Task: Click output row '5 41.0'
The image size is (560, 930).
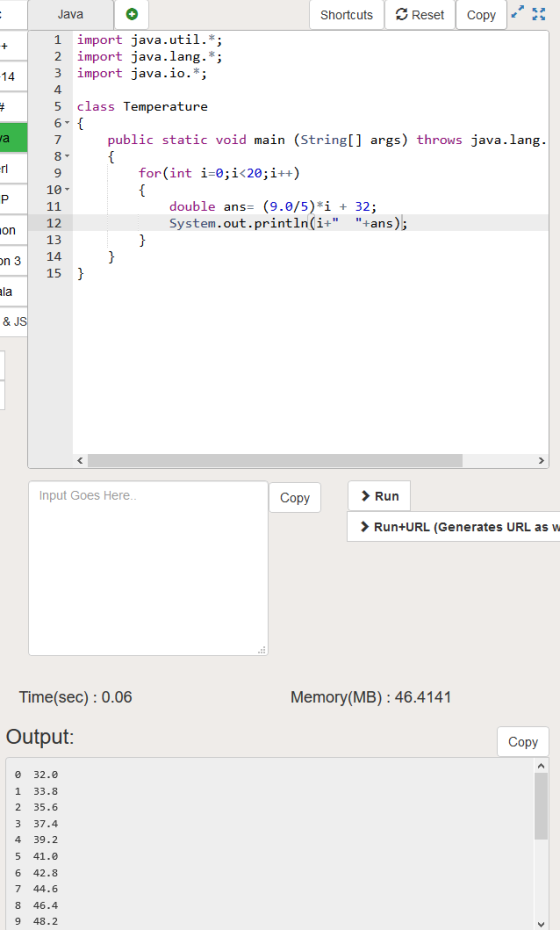Action: 36,856
